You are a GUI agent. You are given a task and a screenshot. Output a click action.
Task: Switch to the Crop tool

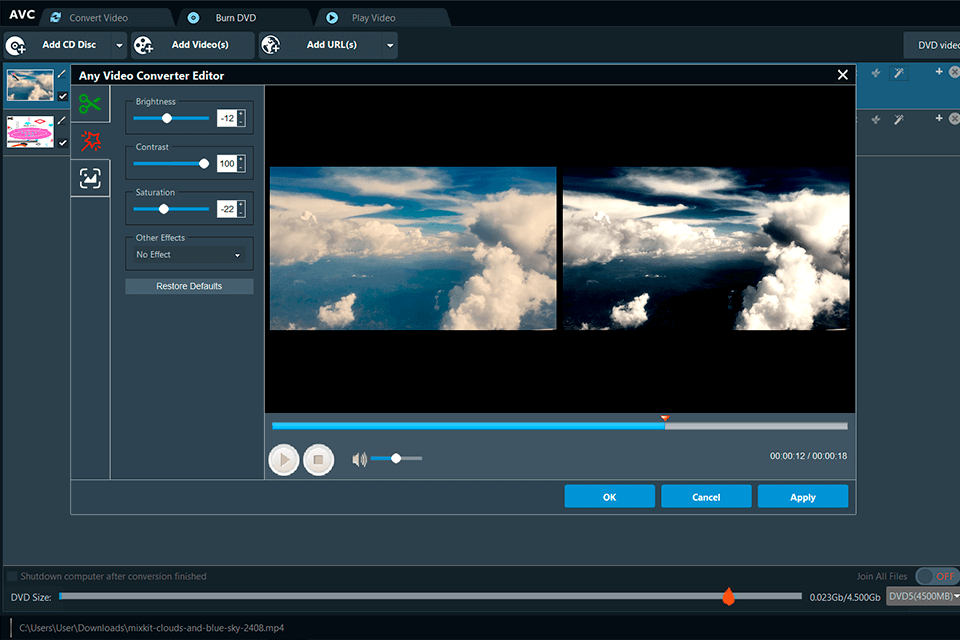coord(90,178)
